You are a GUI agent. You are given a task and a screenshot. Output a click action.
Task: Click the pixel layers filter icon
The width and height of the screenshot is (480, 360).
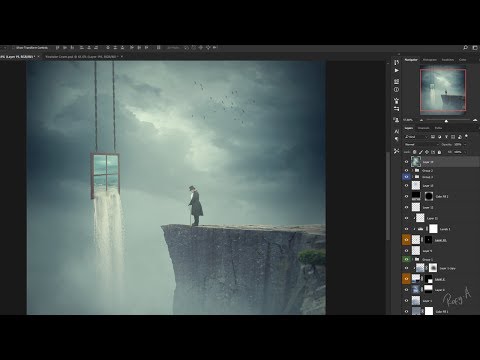433,137
